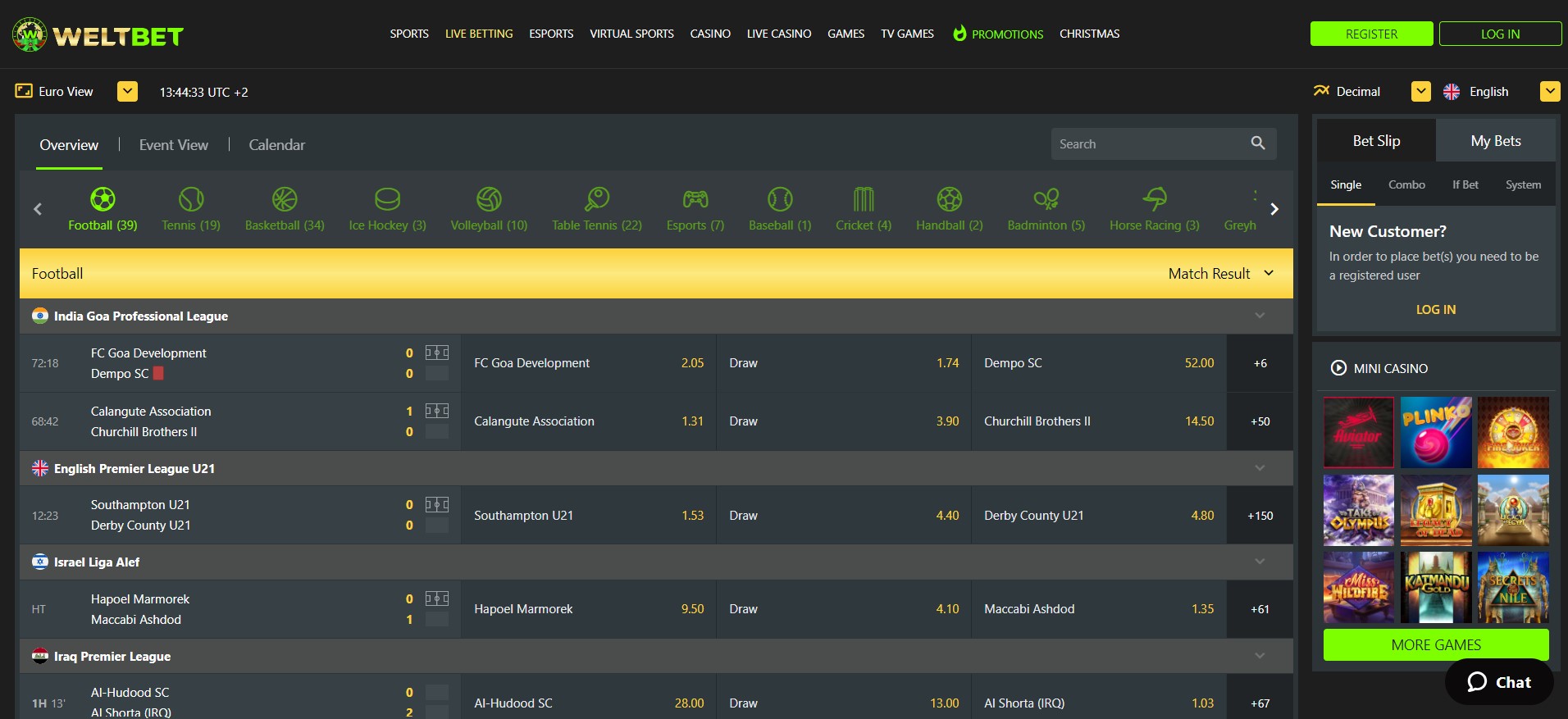Image resolution: width=1568 pixels, height=719 pixels.
Task: Bet on Al-Hudood SC at 28.00
Action: pyautogui.click(x=588, y=703)
